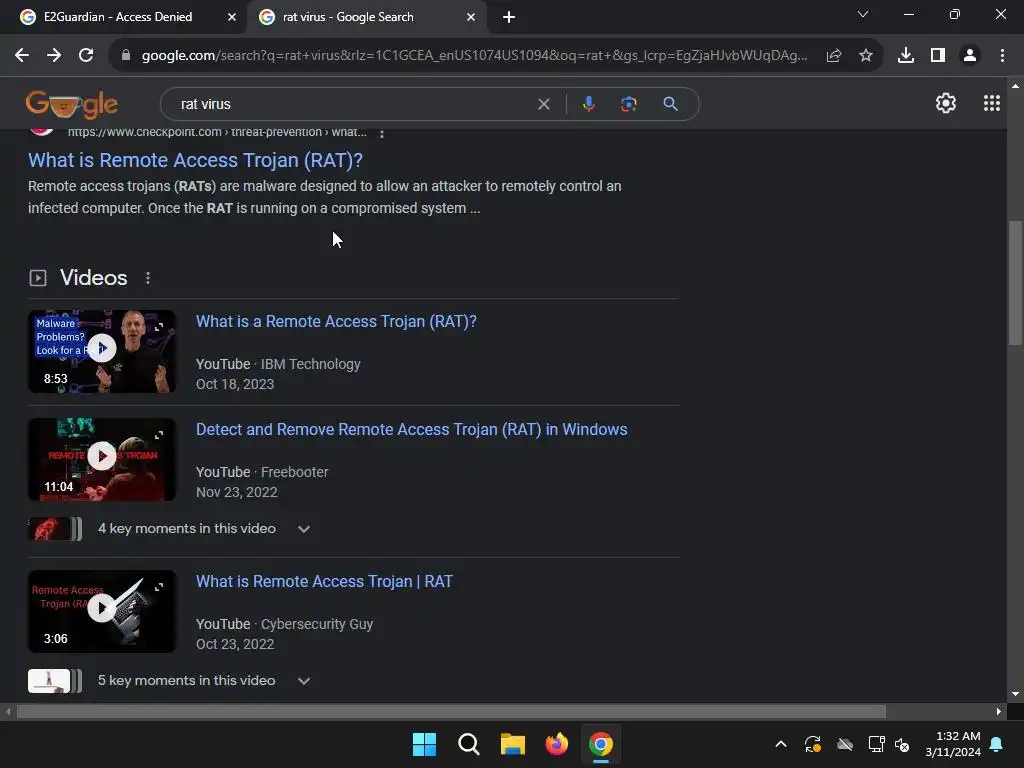Click the network display tray icon
This screenshot has height=768, width=1024.
point(876,744)
